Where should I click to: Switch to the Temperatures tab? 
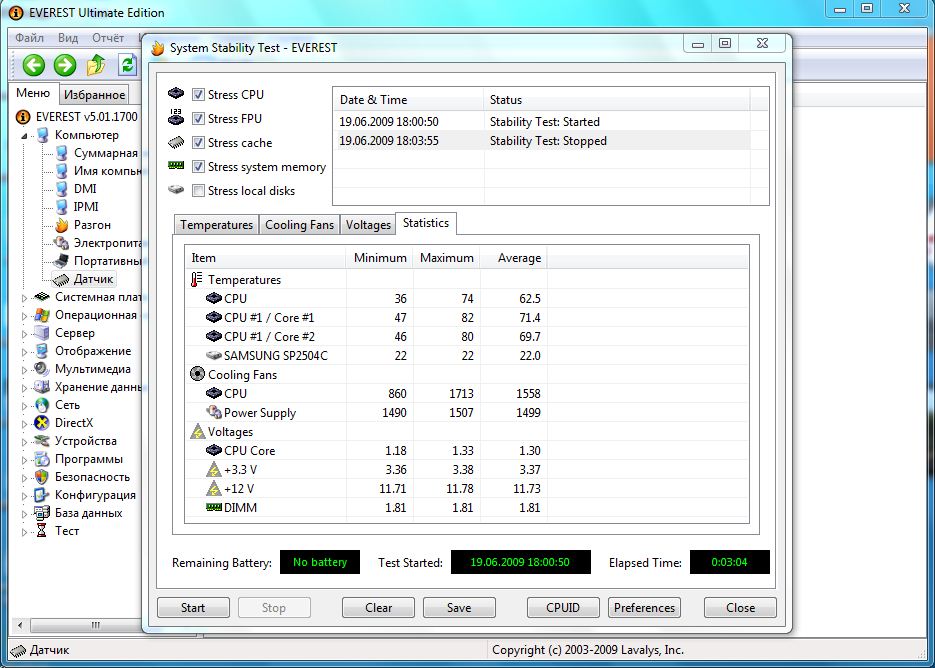[x=216, y=225]
